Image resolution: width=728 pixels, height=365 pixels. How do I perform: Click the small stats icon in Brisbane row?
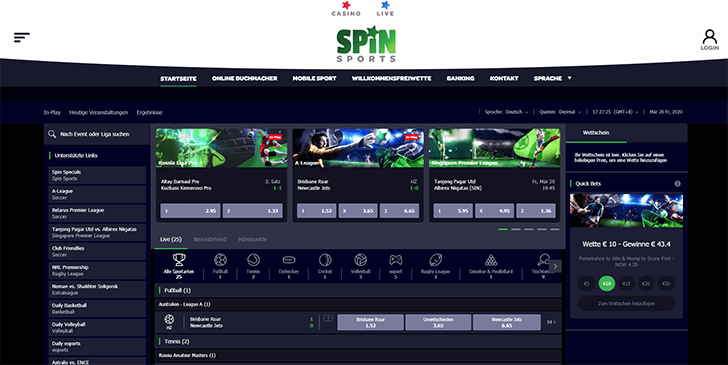328,318
